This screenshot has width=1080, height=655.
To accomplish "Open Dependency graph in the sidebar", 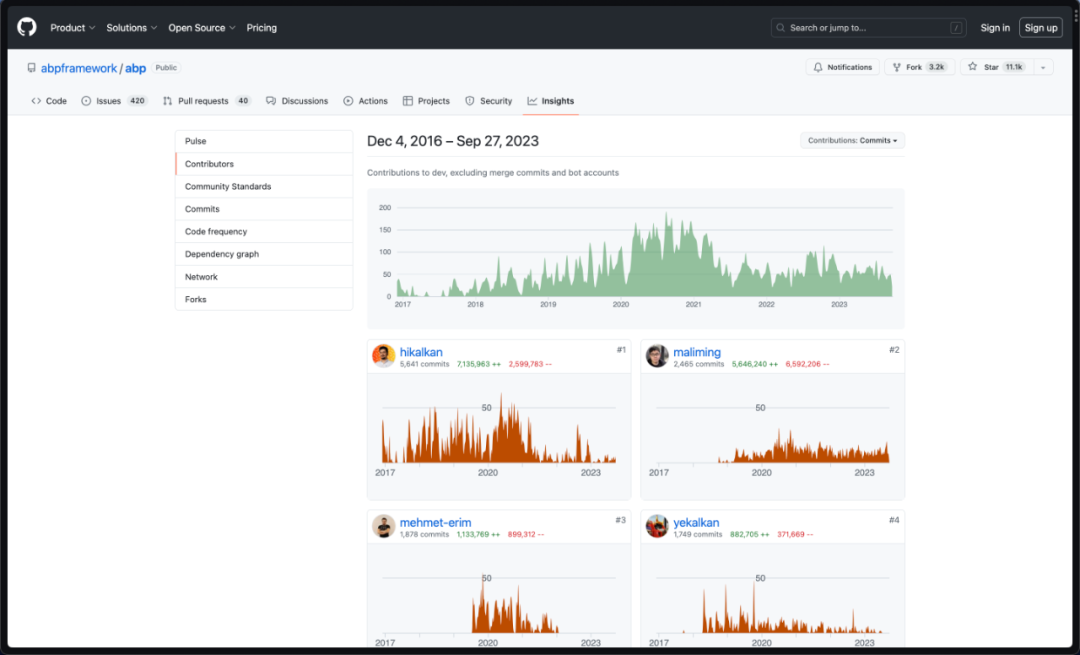I will click(264, 254).
